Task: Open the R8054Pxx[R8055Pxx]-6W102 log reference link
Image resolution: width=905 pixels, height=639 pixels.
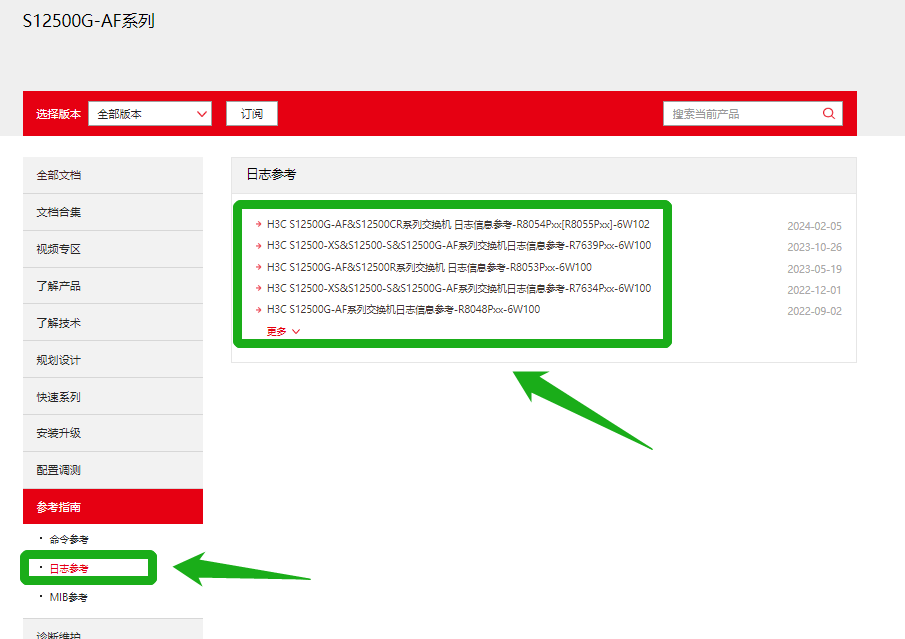Action: pyautogui.click(x=458, y=224)
